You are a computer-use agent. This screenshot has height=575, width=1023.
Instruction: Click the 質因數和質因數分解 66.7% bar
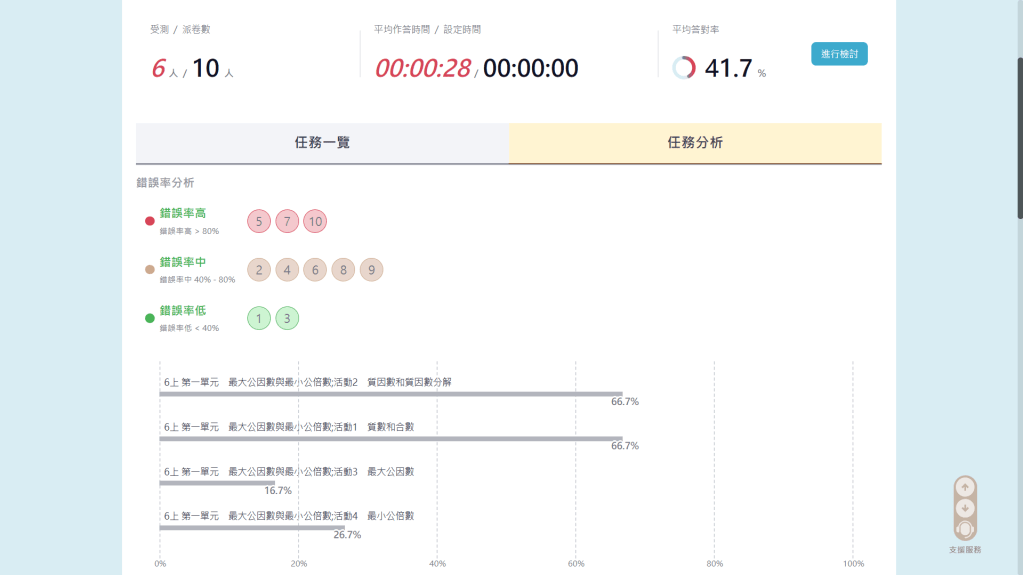coord(390,394)
